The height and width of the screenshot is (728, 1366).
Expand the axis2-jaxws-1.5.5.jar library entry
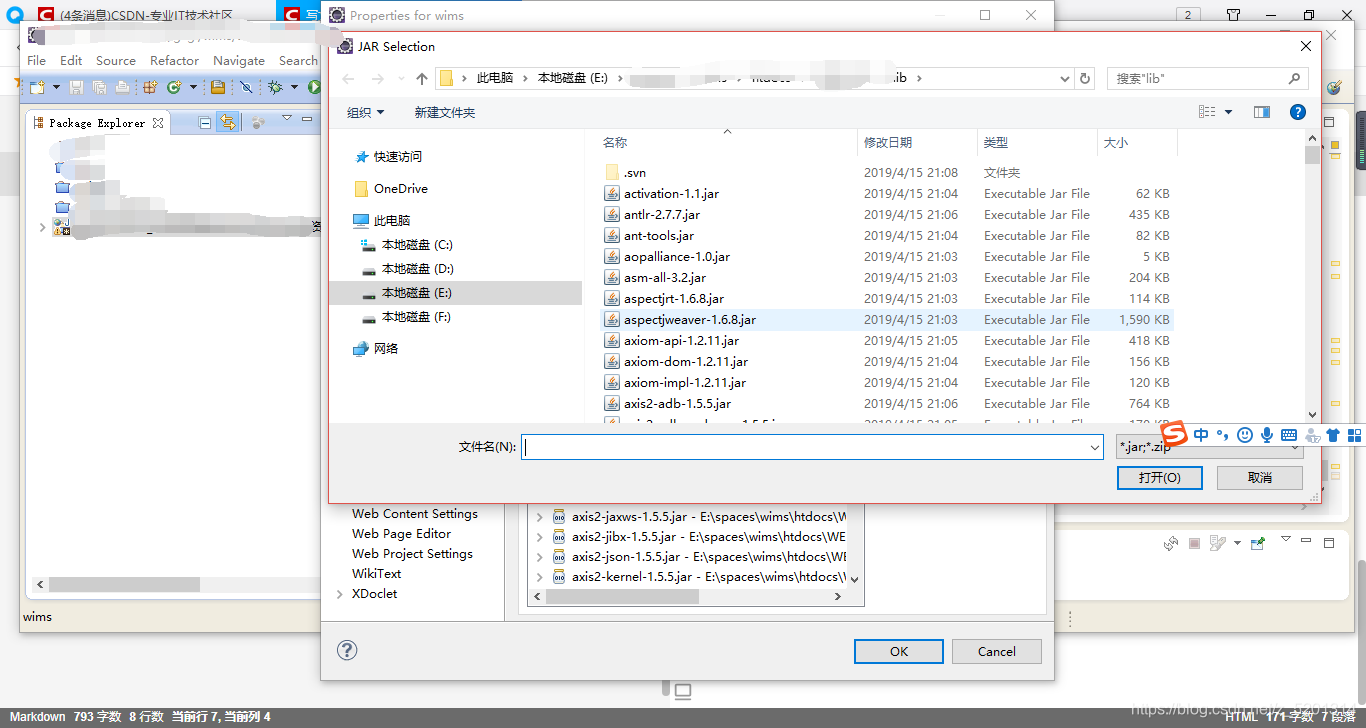click(x=540, y=517)
